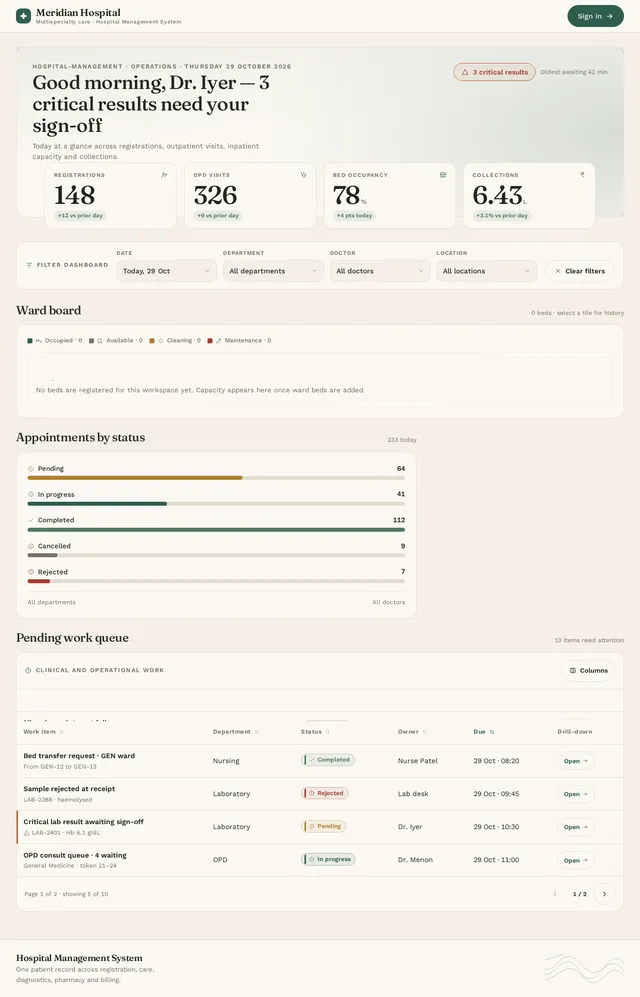Click the Occupied bed icon in legend
Screen dimensions: 640x997
(x=38, y=341)
